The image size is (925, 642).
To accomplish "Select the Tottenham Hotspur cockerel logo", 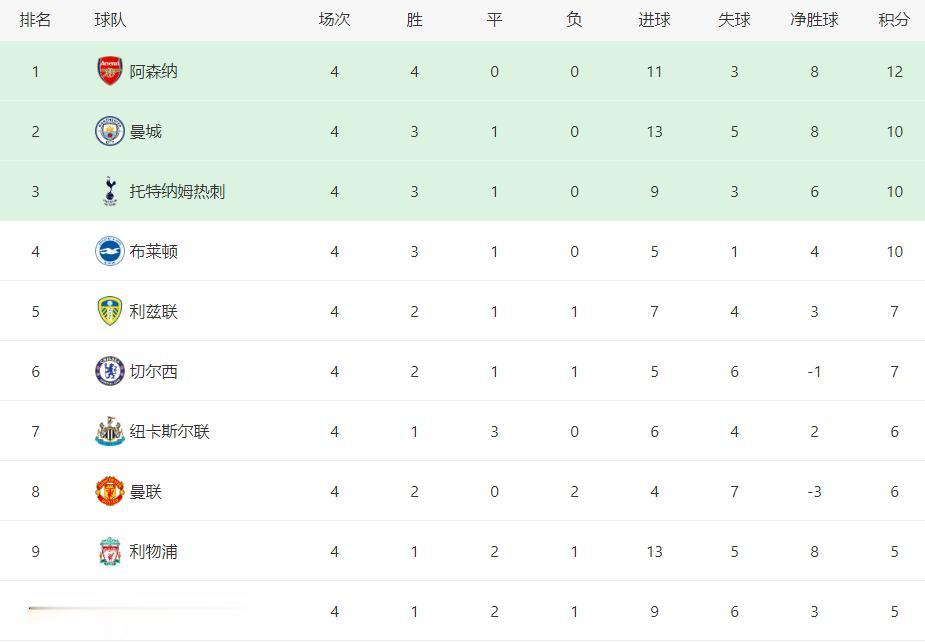I will coord(110,191).
